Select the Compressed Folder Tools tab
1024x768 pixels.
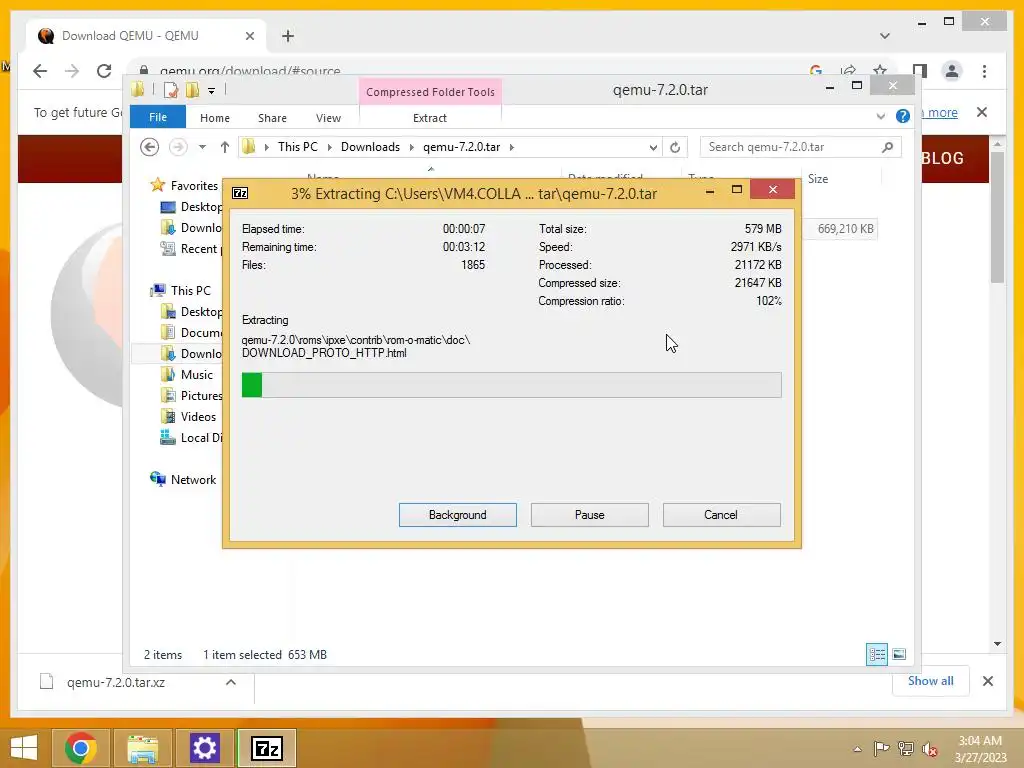pos(430,91)
